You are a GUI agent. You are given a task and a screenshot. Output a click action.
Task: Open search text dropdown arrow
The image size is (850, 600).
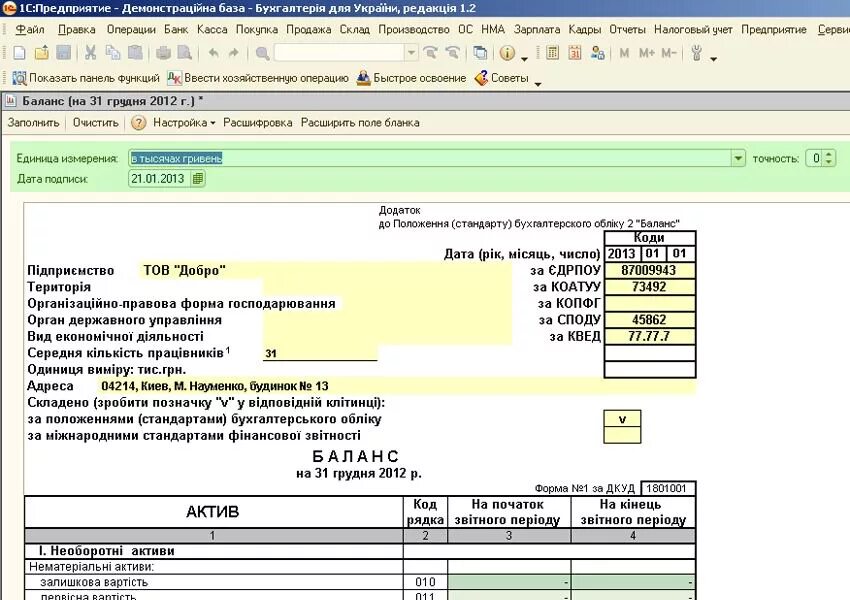tap(411, 53)
